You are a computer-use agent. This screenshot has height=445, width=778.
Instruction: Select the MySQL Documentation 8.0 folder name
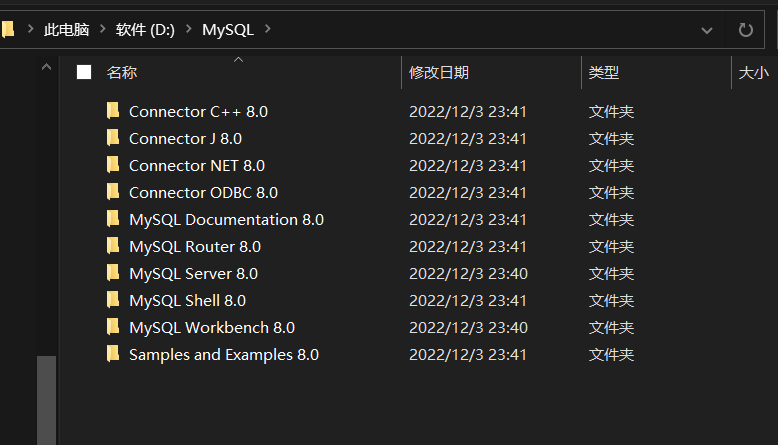click(227, 220)
